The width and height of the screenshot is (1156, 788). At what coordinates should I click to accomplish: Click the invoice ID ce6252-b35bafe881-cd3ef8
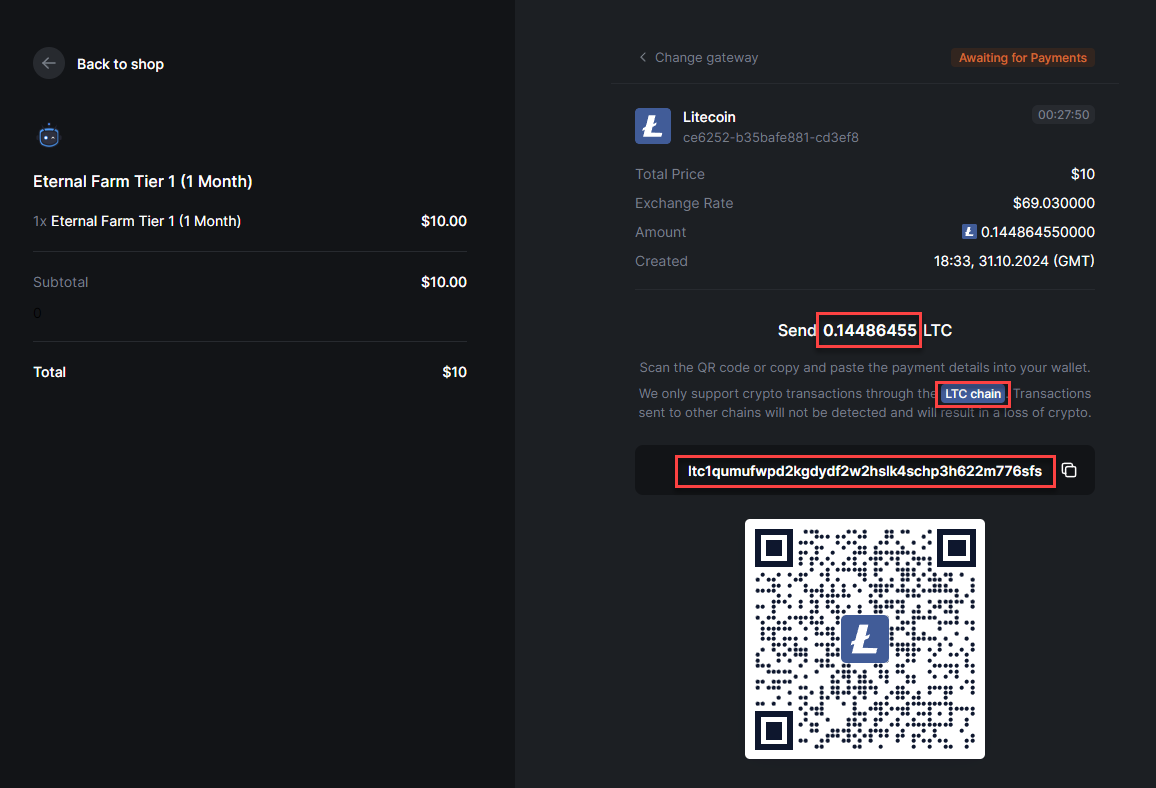point(770,138)
